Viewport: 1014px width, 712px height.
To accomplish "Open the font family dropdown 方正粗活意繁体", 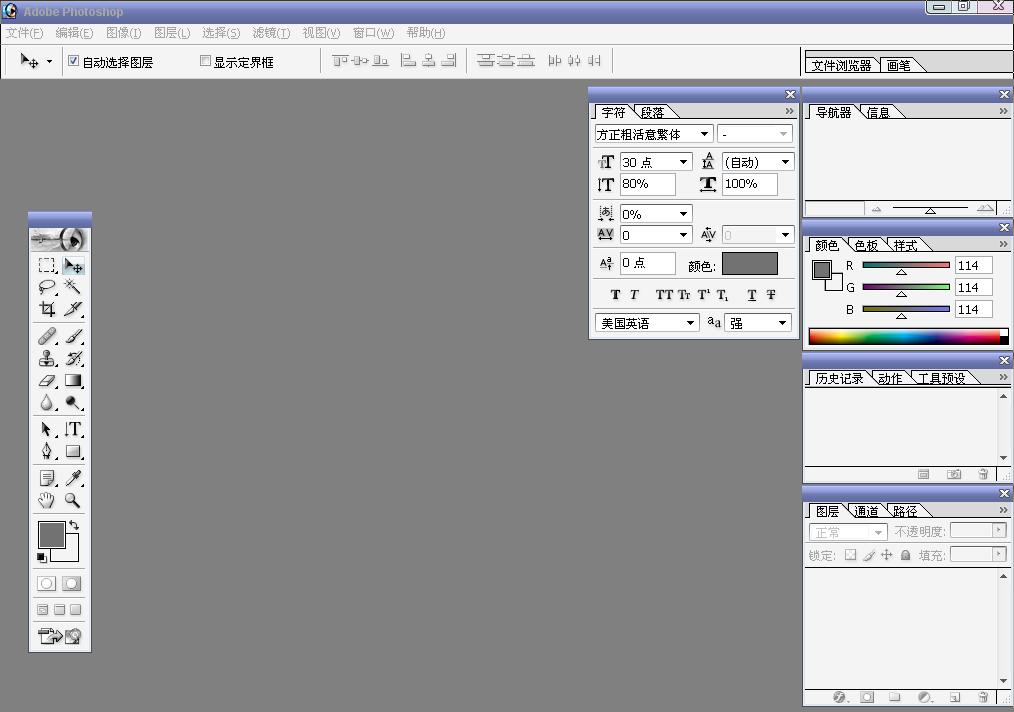I will 654,134.
